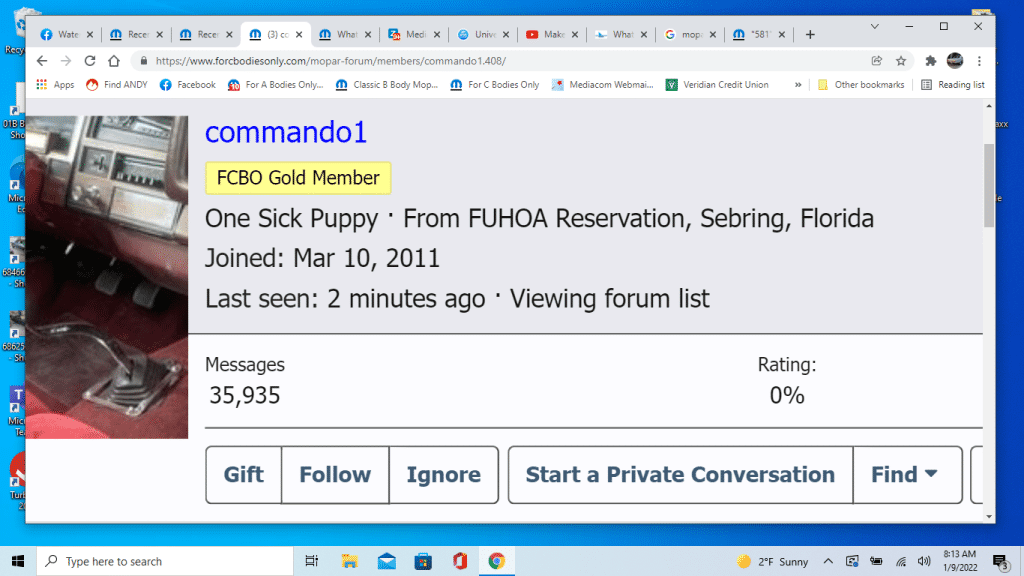The image size is (1024, 576).
Task: Click the commando1 profile avatar picture
Action: click(107, 277)
